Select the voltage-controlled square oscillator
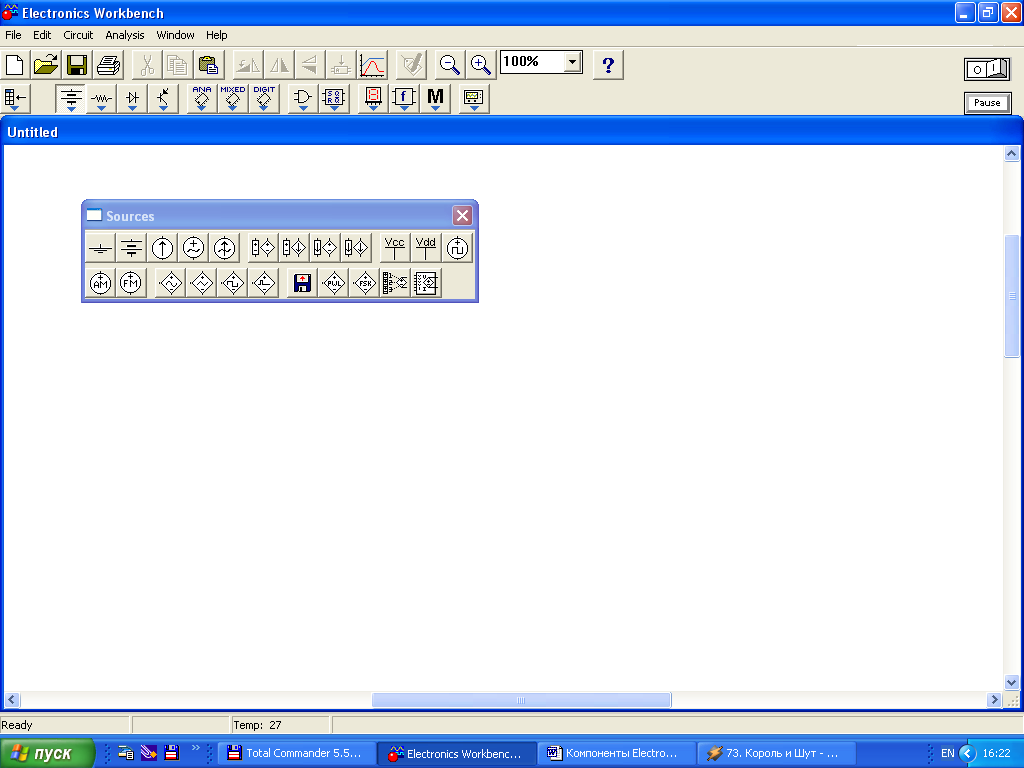Image resolution: width=1024 pixels, height=768 pixels. click(x=233, y=283)
